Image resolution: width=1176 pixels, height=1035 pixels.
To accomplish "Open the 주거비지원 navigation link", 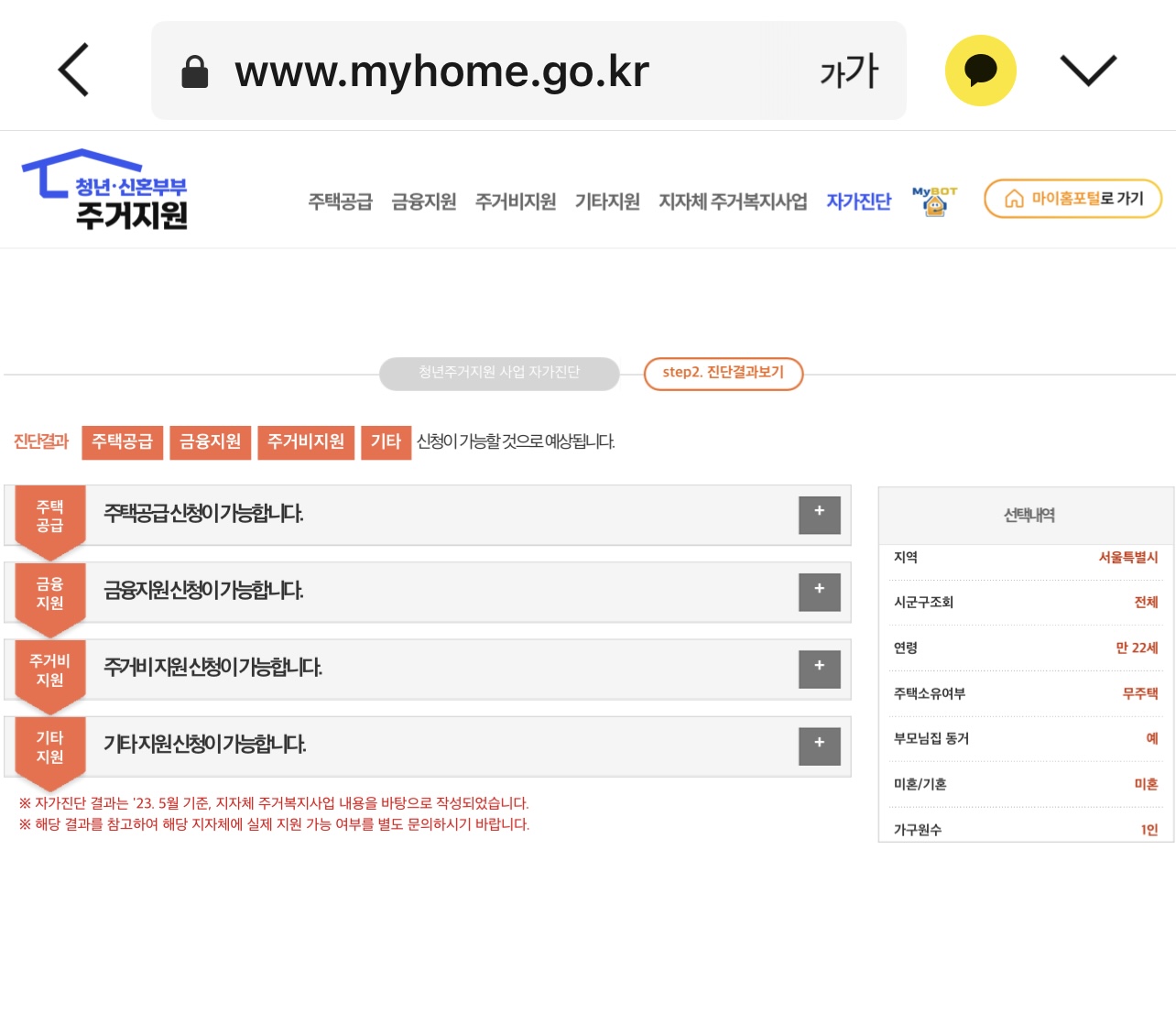I will [515, 202].
